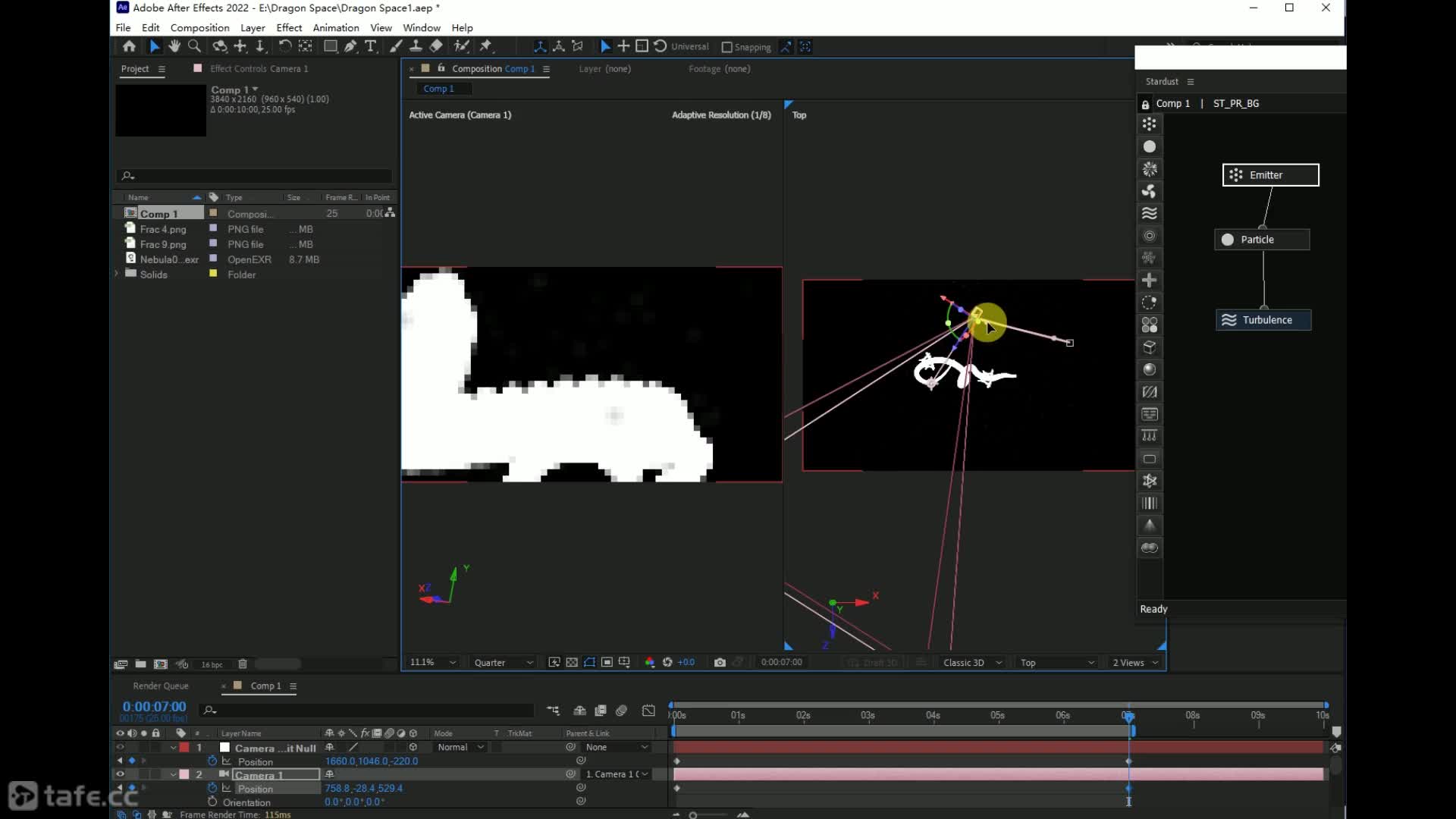Hide the Camera Orbit Null layer eye
1456x819 pixels.
point(120,748)
